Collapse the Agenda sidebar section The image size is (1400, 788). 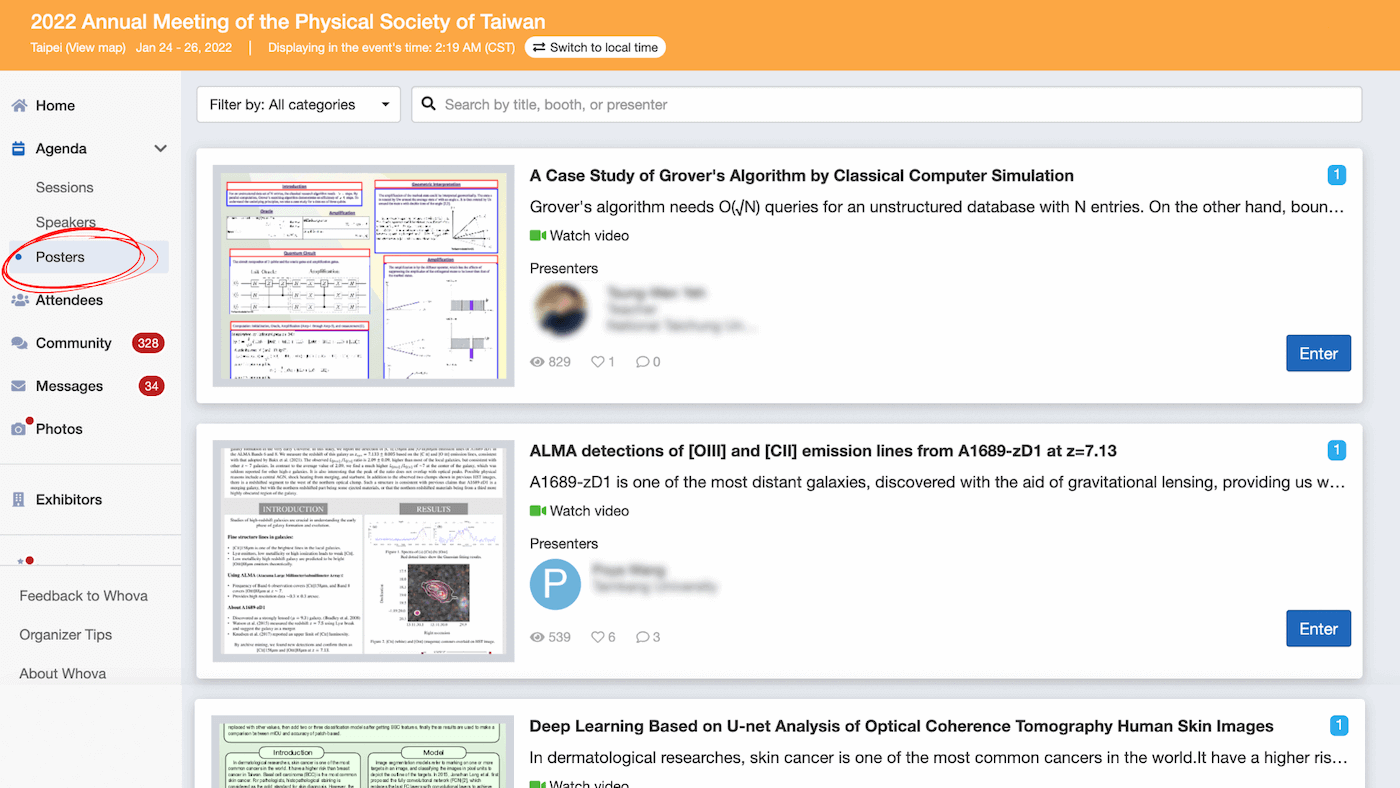(160, 147)
